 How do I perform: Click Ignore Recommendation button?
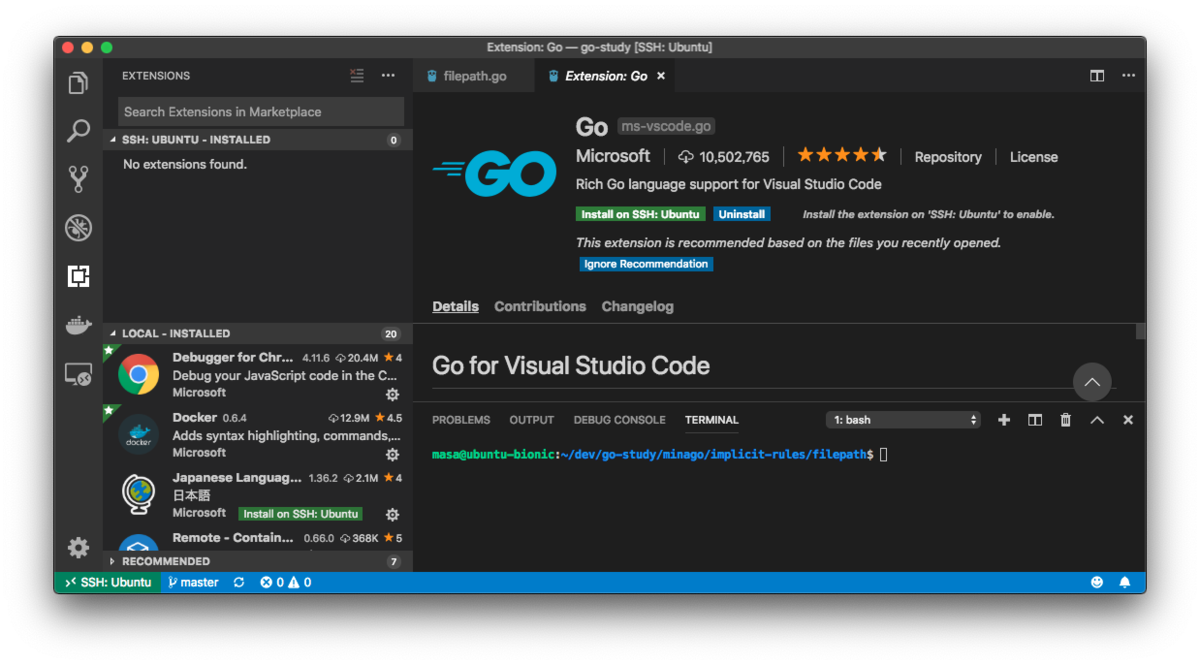tap(646, 264)
